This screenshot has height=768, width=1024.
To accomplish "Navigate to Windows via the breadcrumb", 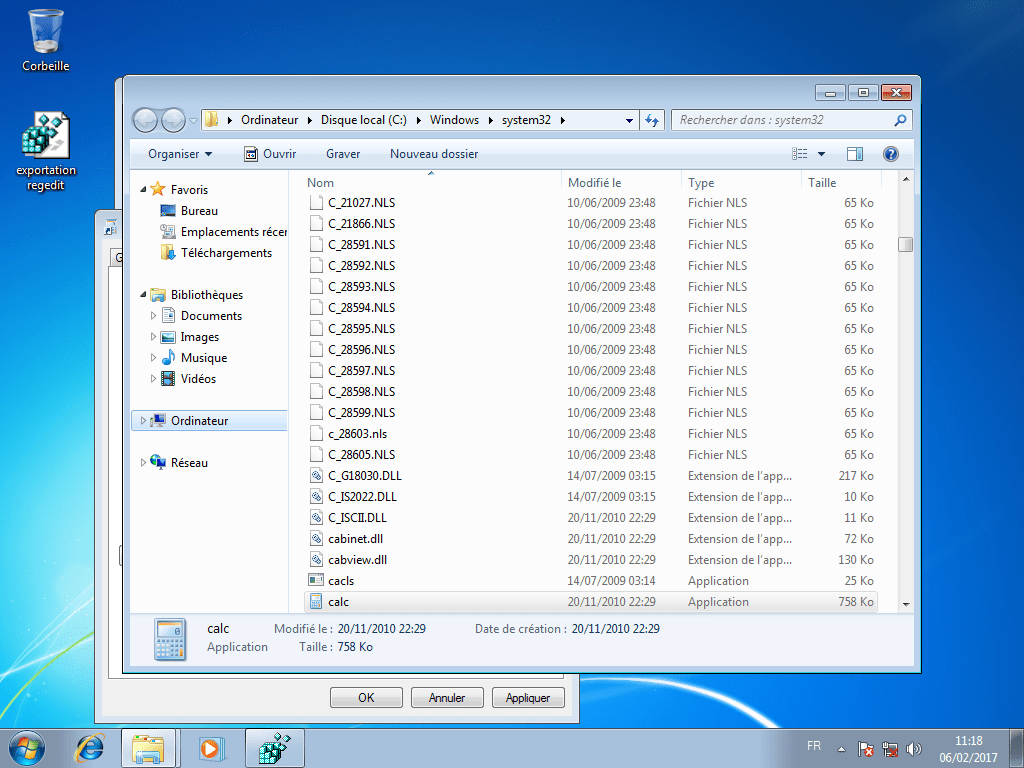I will click(454, 119).
